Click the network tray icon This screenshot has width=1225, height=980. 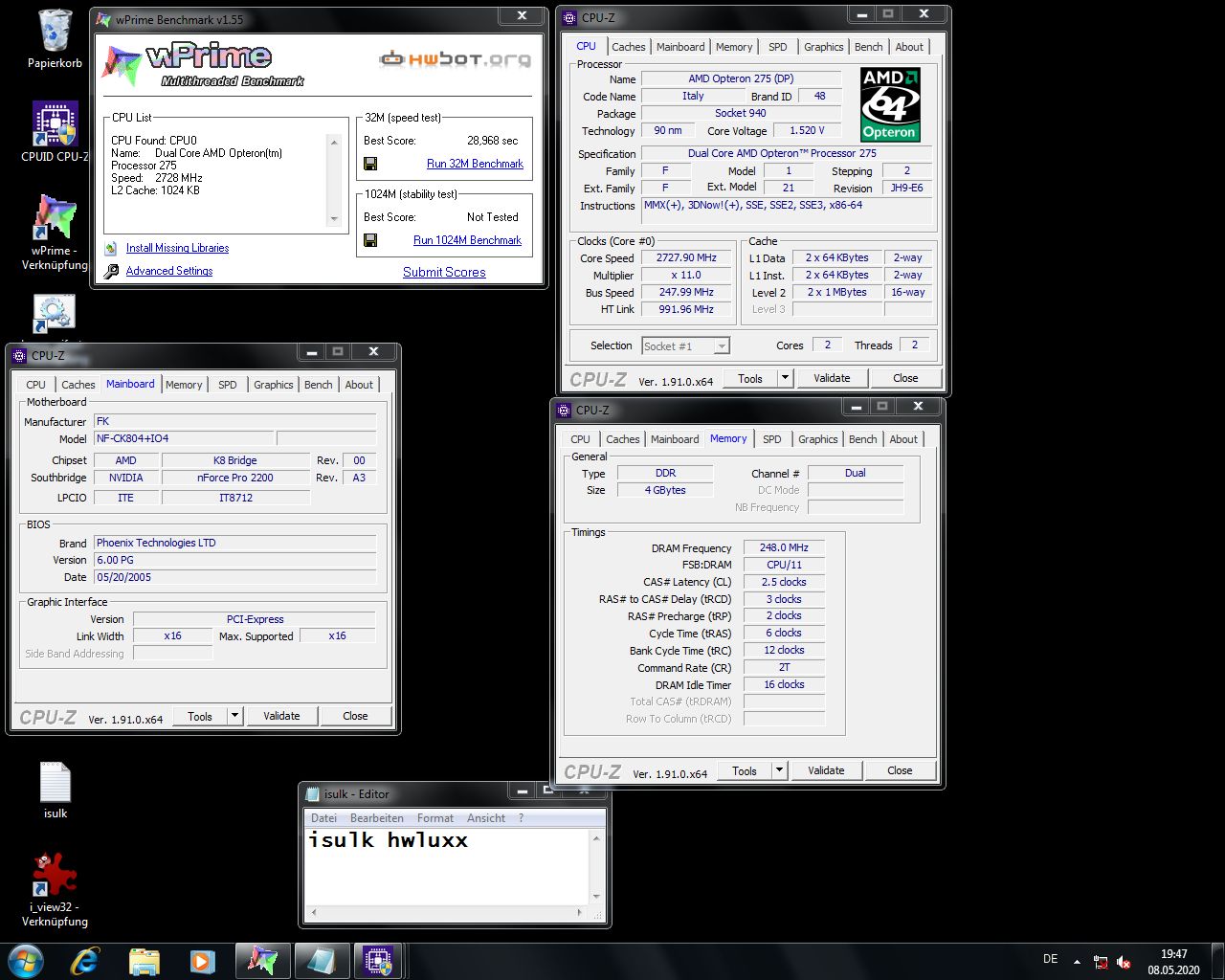point(1102,962)
